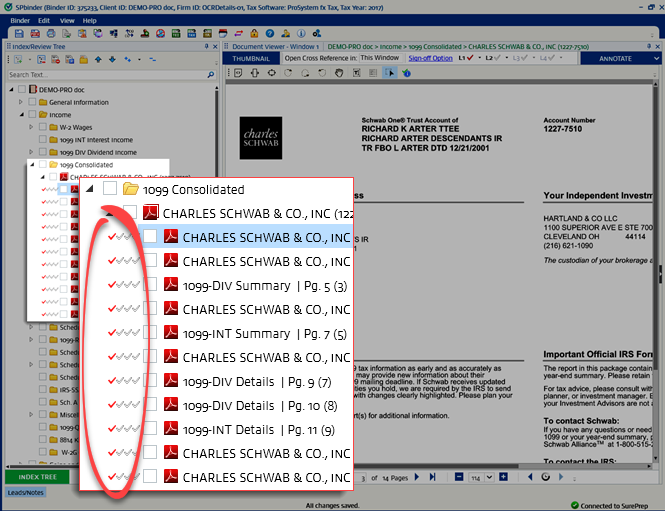Open the Sign-off Option link
Image resolution: width=665 pixels, height=511 pixels.
pos(430,58)
